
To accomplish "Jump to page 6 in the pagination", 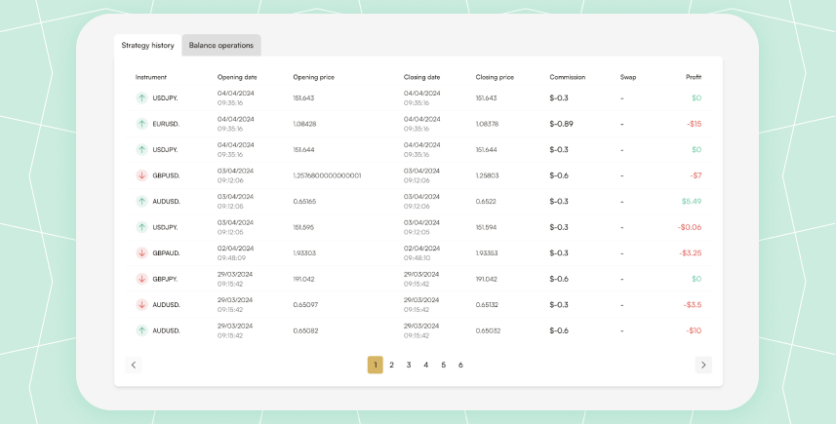I will pos(461,365).
